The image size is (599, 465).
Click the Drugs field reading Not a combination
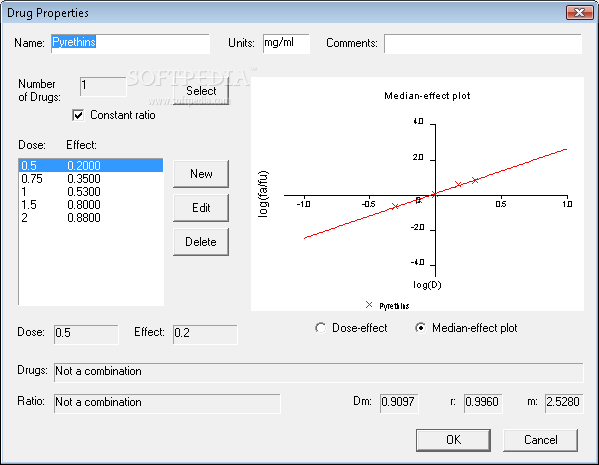tap(319, 372)
